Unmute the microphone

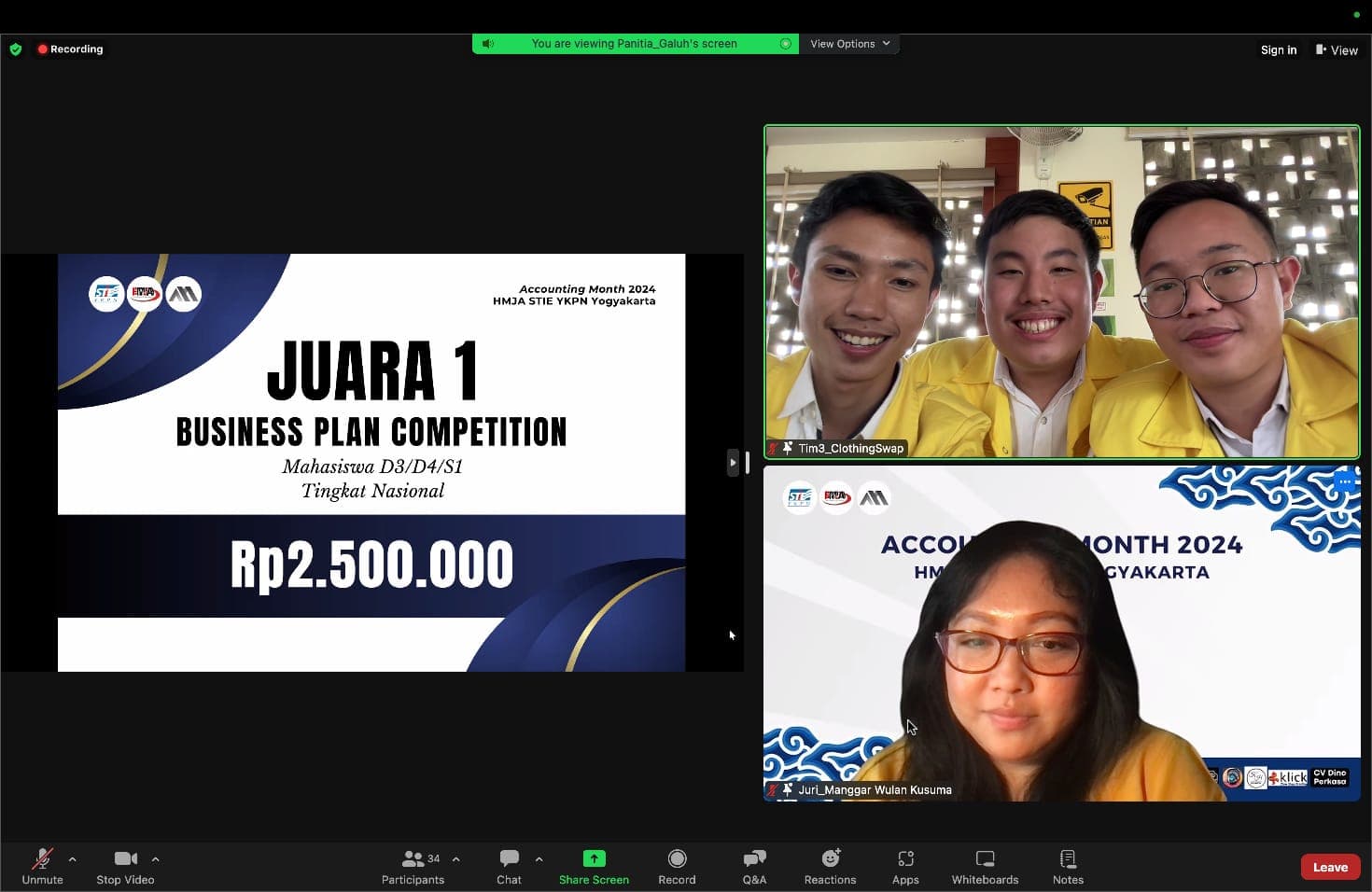click(42, 866)
